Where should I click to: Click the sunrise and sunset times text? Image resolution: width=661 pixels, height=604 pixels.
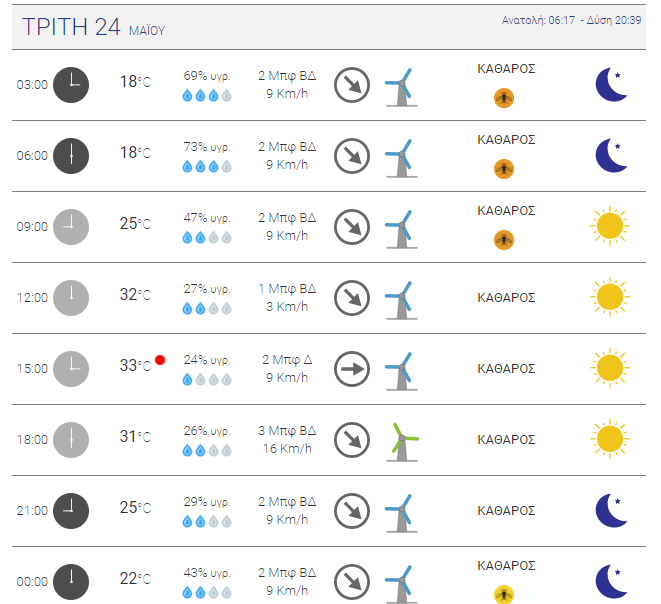tap(571, 20)
